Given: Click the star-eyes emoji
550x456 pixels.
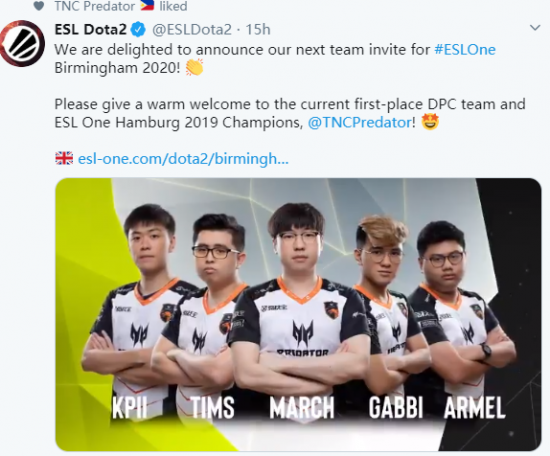Looking at the screenshot, I should coord(430,122).
